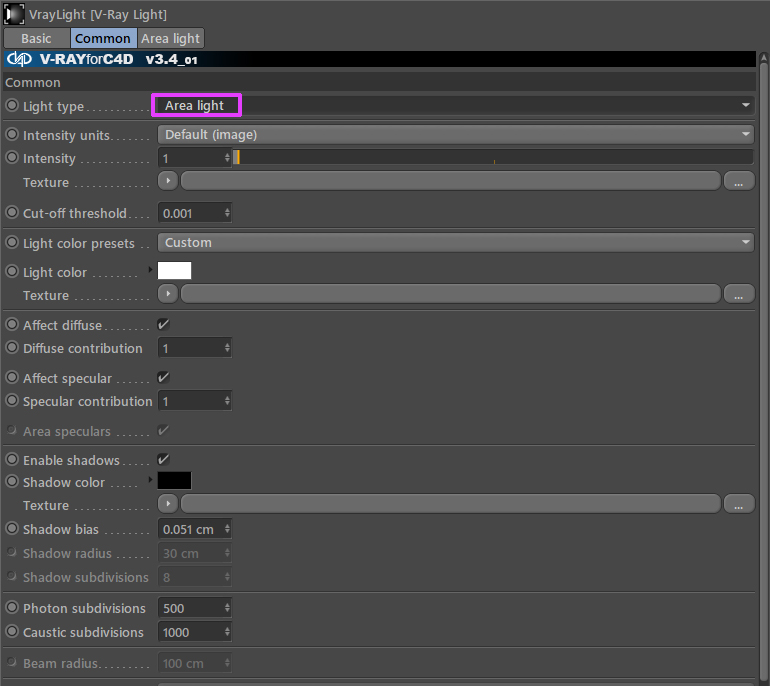Click the VrayLight object icon in header

(x=14, y=14)
